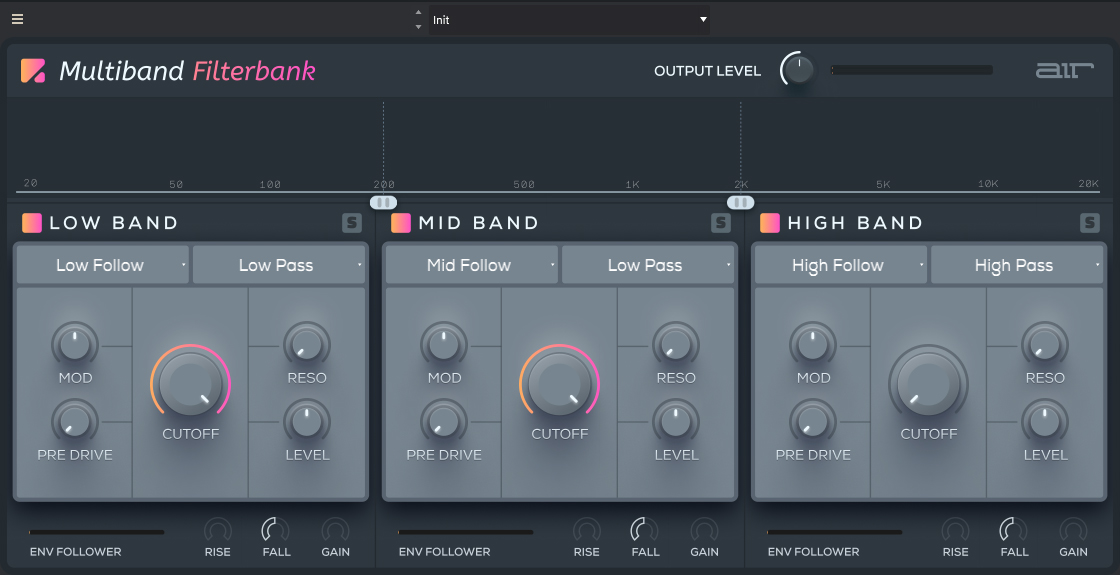Click the Output Level knob
1120x575 pixels.
[x=797, y=70]
